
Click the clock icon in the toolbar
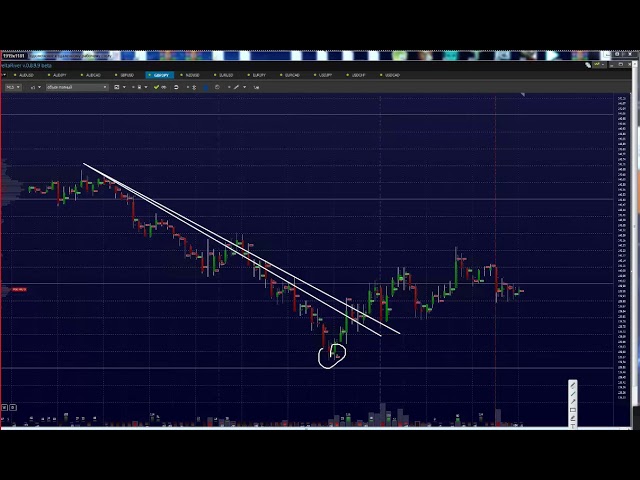[217, 87]
